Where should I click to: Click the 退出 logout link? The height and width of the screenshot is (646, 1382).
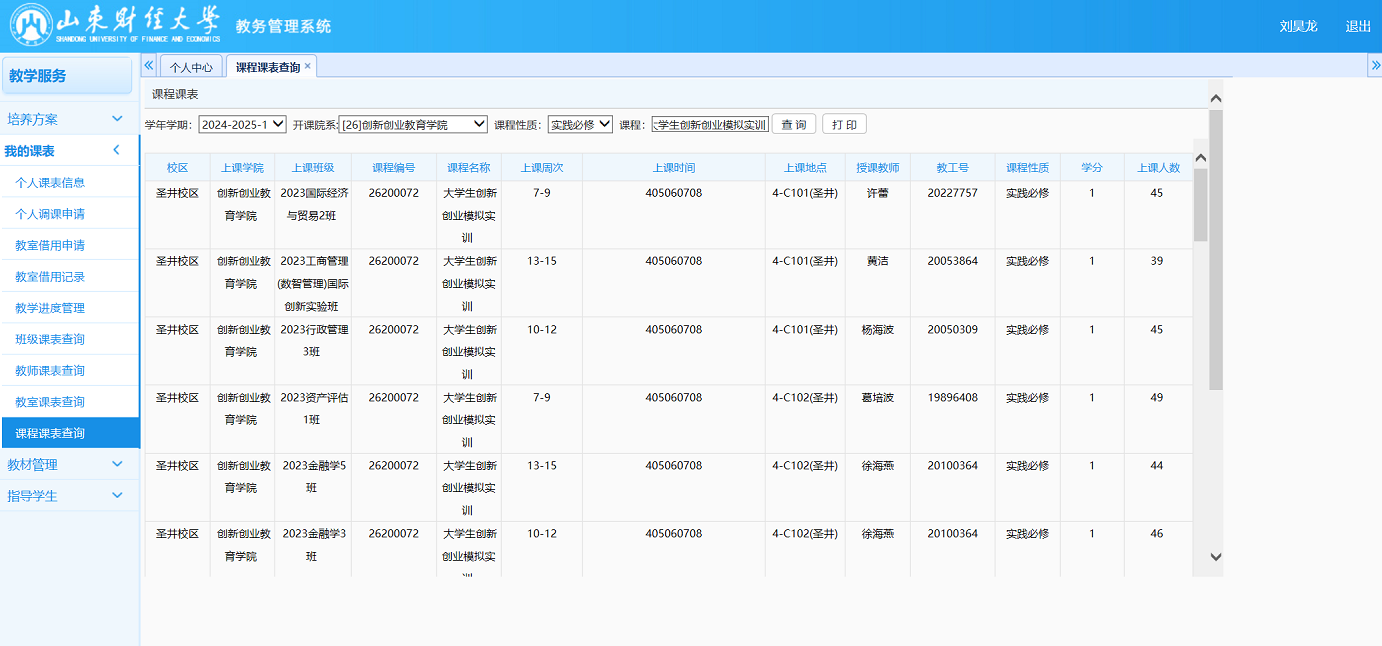pos(1358,26)
